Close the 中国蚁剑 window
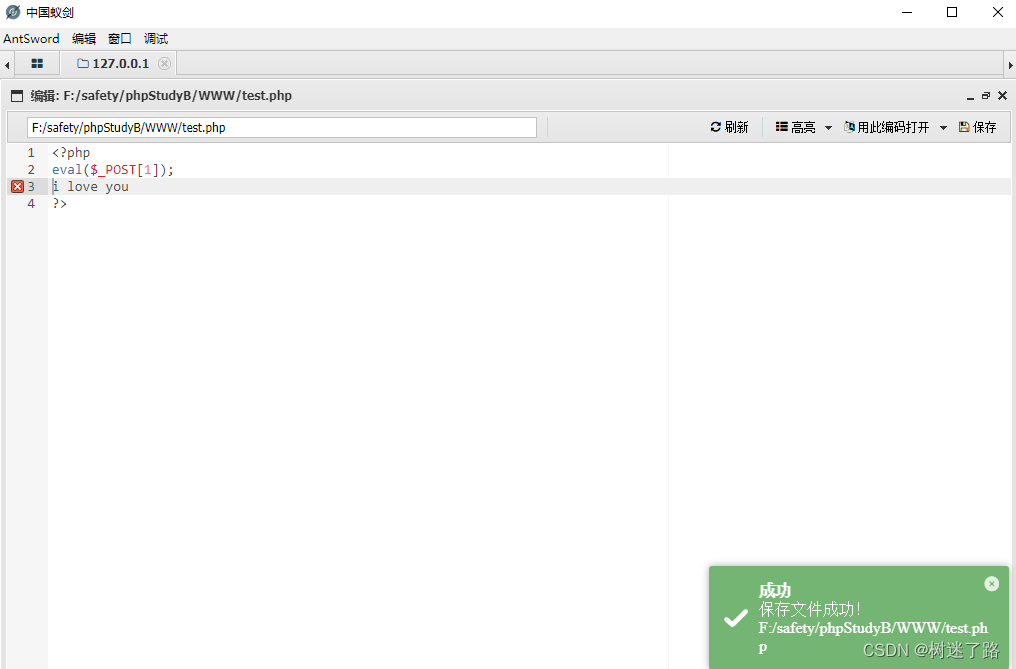This screenshot has width=1016, height=669. (998, 12)
